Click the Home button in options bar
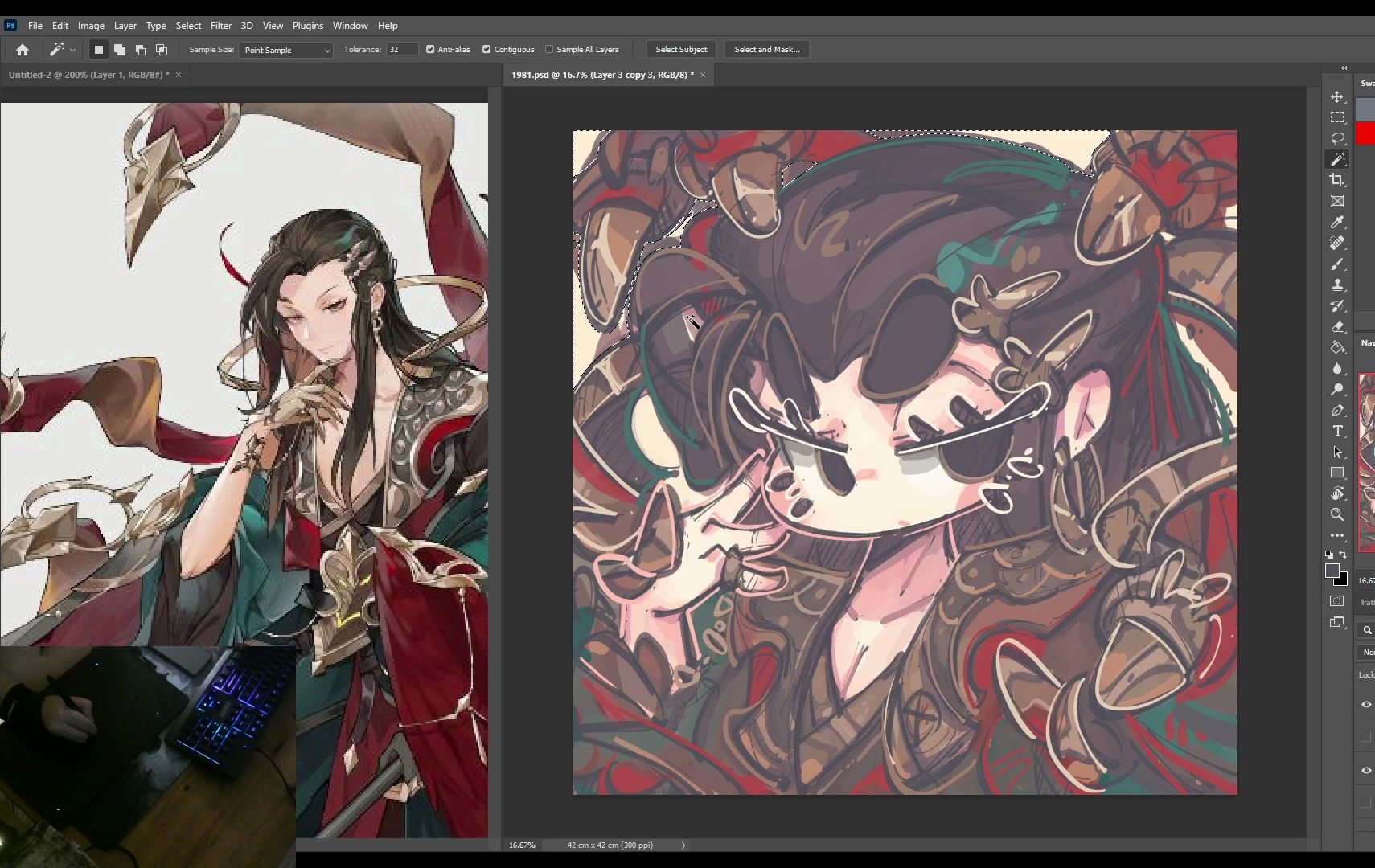The height and width of the screenshot is (868, 1375). [x=23, y=50]
